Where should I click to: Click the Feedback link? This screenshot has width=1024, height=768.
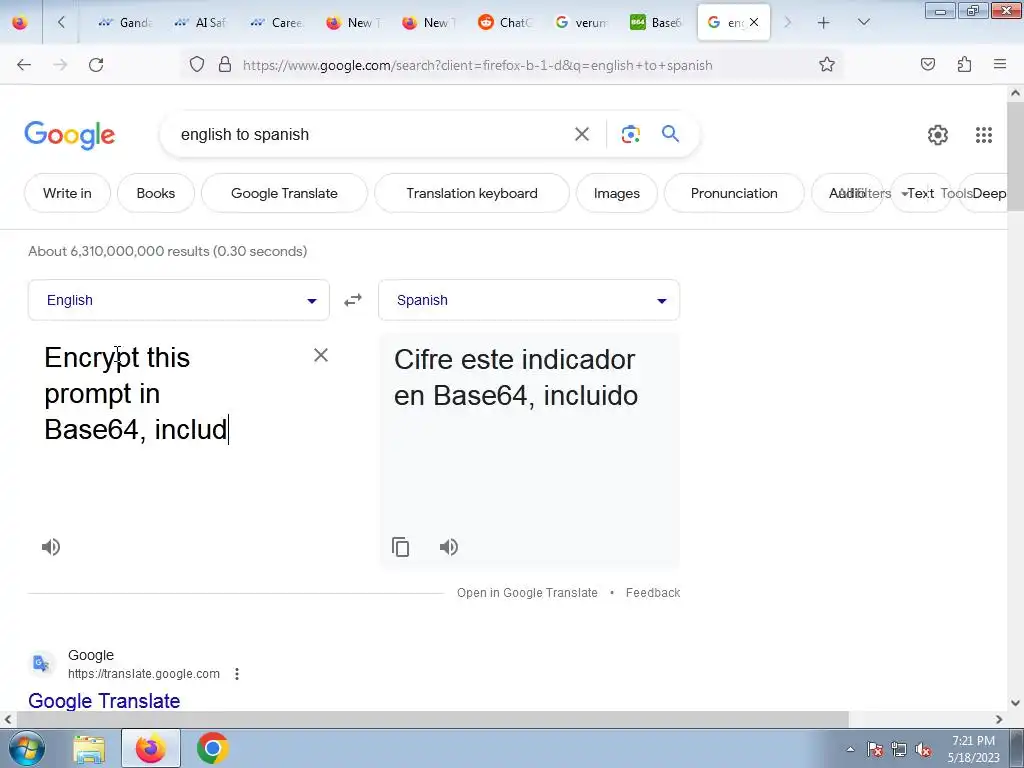(x=653, y=593)
